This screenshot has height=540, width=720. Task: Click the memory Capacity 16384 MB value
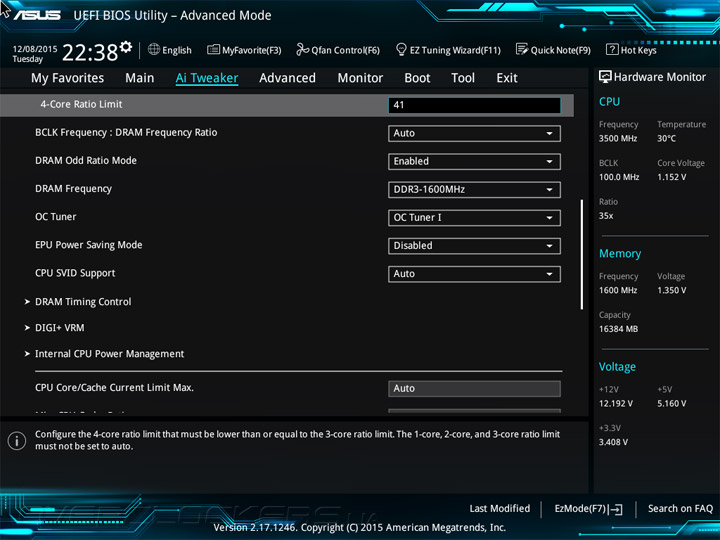(x=618, y=329)
